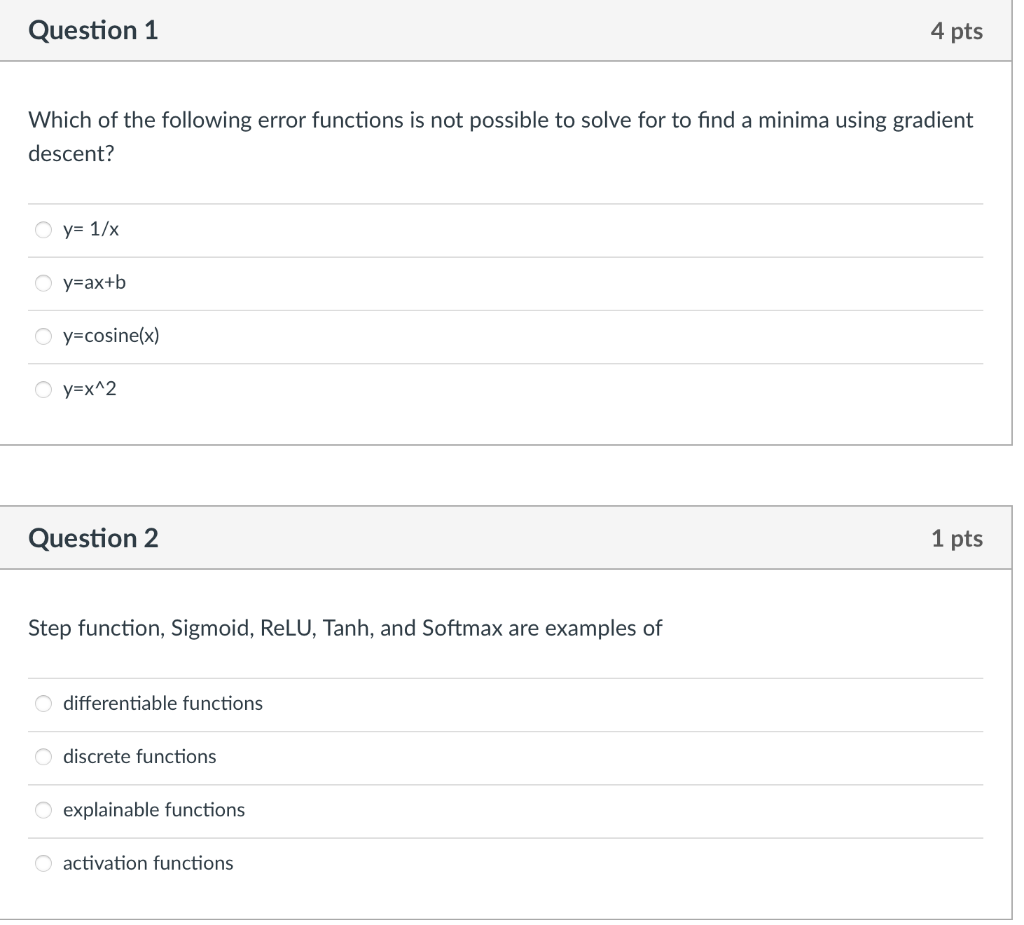Click the "differentiable functions" answer label
The image size is (1024, 925).
tap(163, 703)
